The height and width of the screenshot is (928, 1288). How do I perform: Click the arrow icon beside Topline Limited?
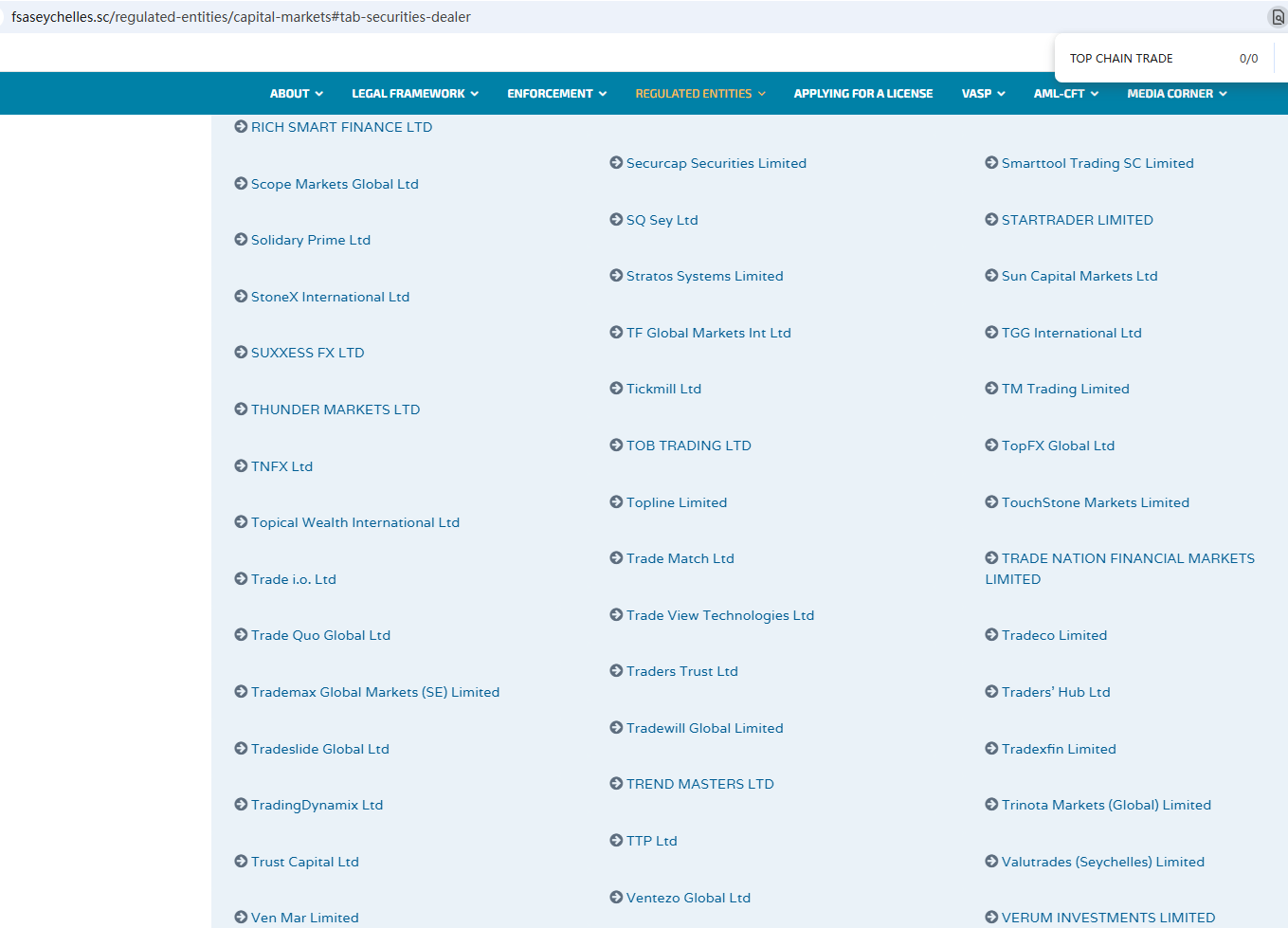click(616, 501)
